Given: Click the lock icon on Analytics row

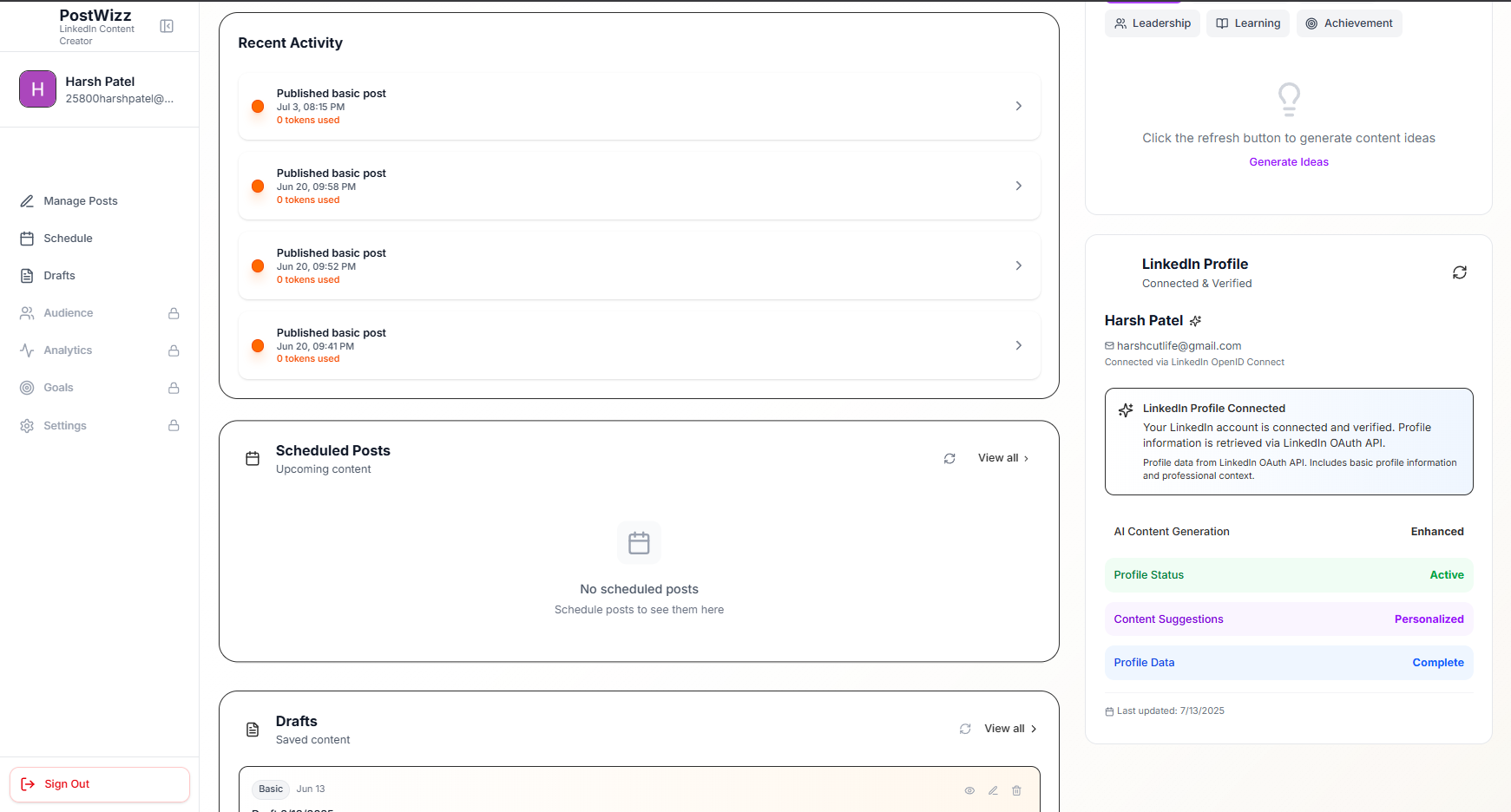Looking at the screenshot, I should pos(174,350).
